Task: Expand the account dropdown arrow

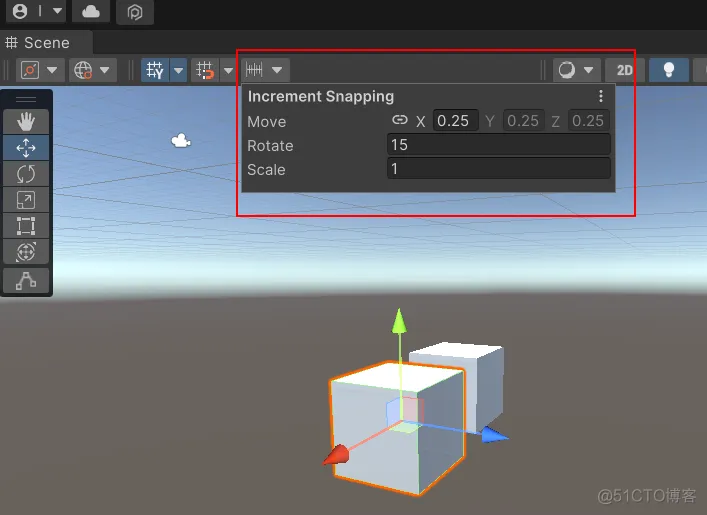Action: click(x=57, y=10)
